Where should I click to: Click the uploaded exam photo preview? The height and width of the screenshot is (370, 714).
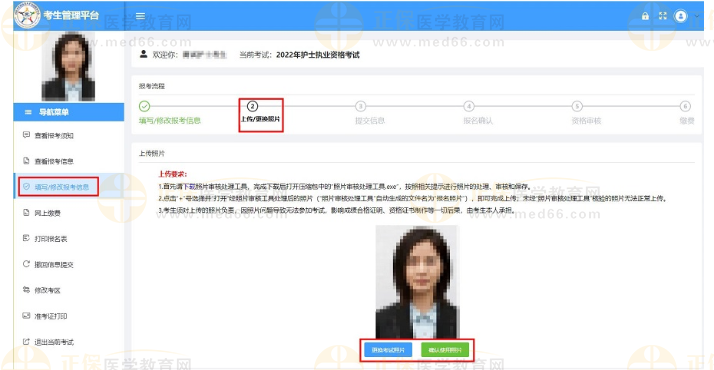tap(417, 282)
